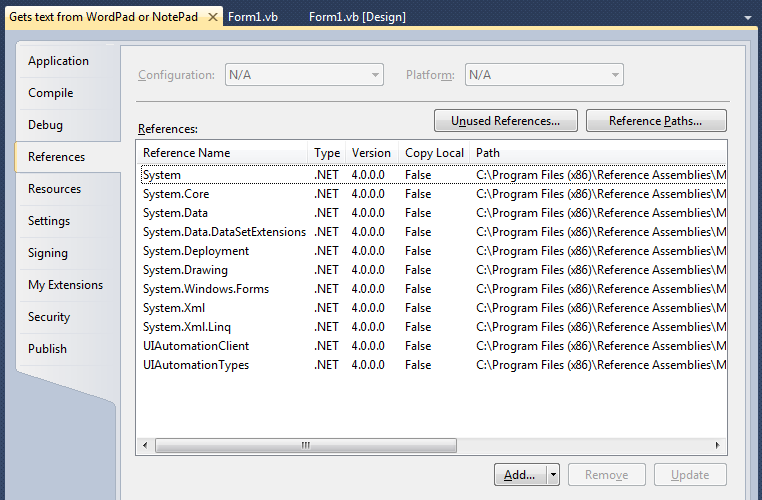
Task: Click the Remove reference button
Action: tap(606, 475)
